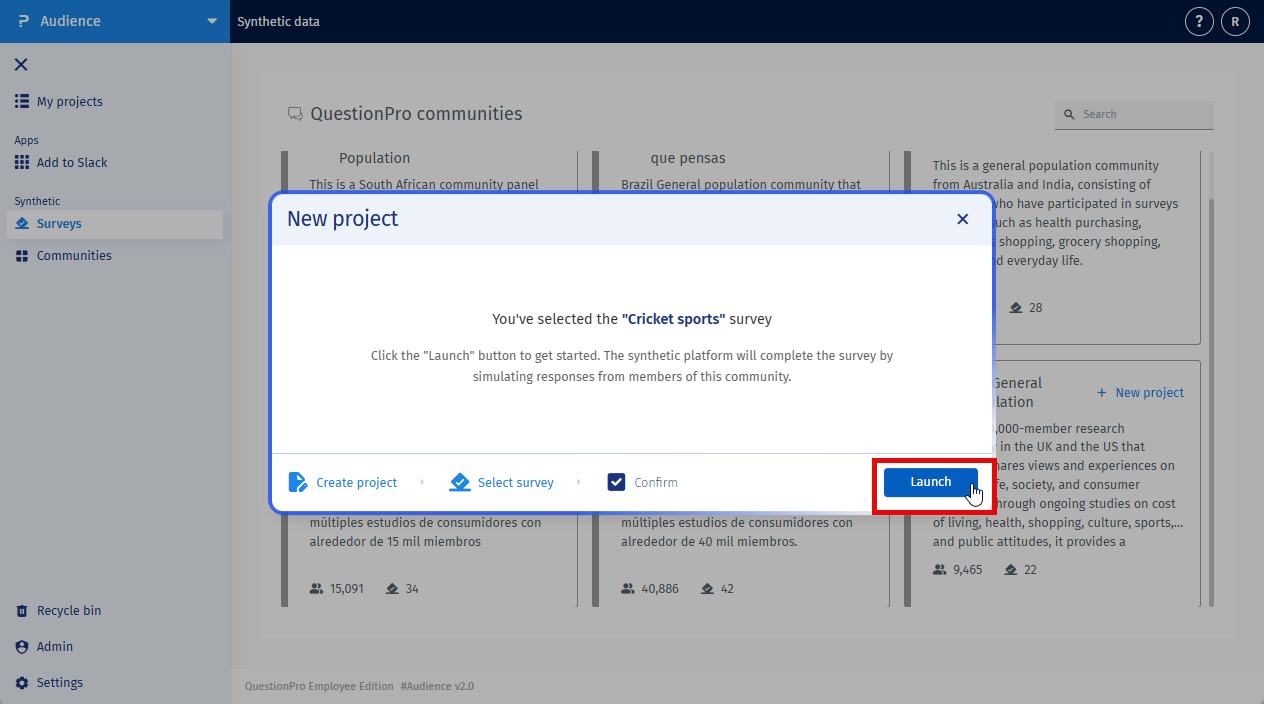Click the Create project step icon

tap(298, 482)
